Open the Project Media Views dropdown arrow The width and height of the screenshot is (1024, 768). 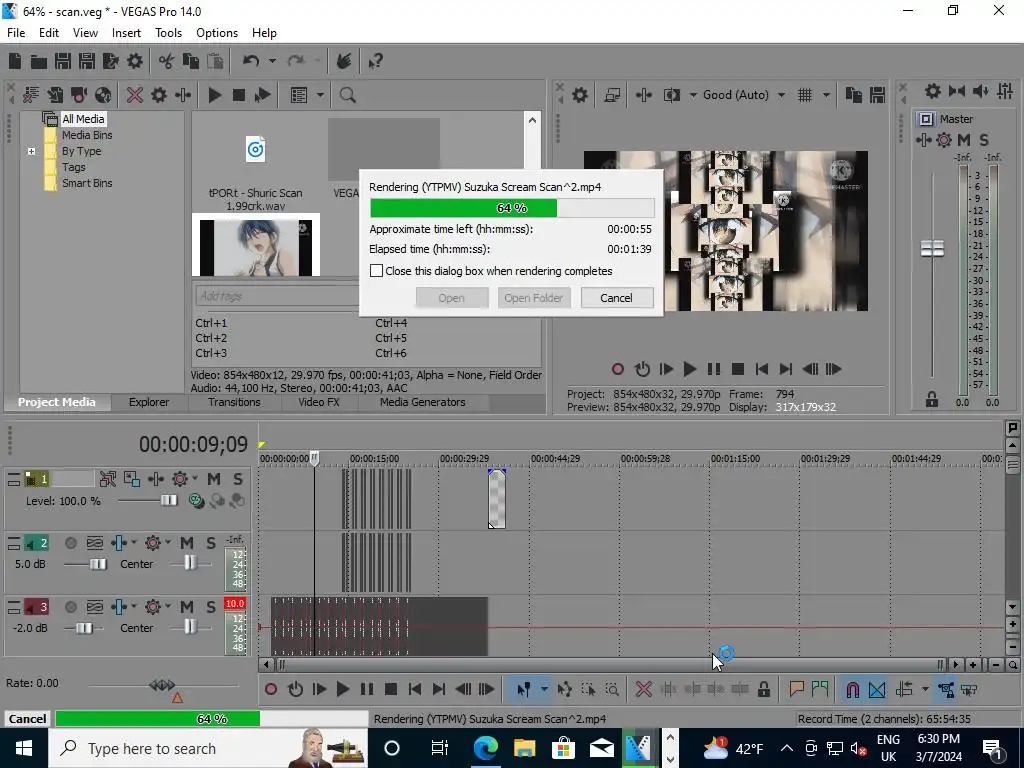click(x=320, y=95)
